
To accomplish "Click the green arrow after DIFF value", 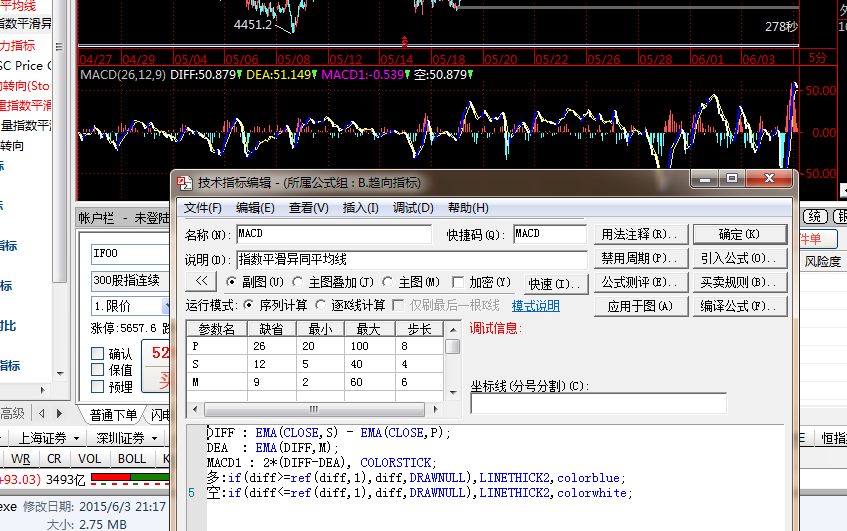I will [238, 74].
